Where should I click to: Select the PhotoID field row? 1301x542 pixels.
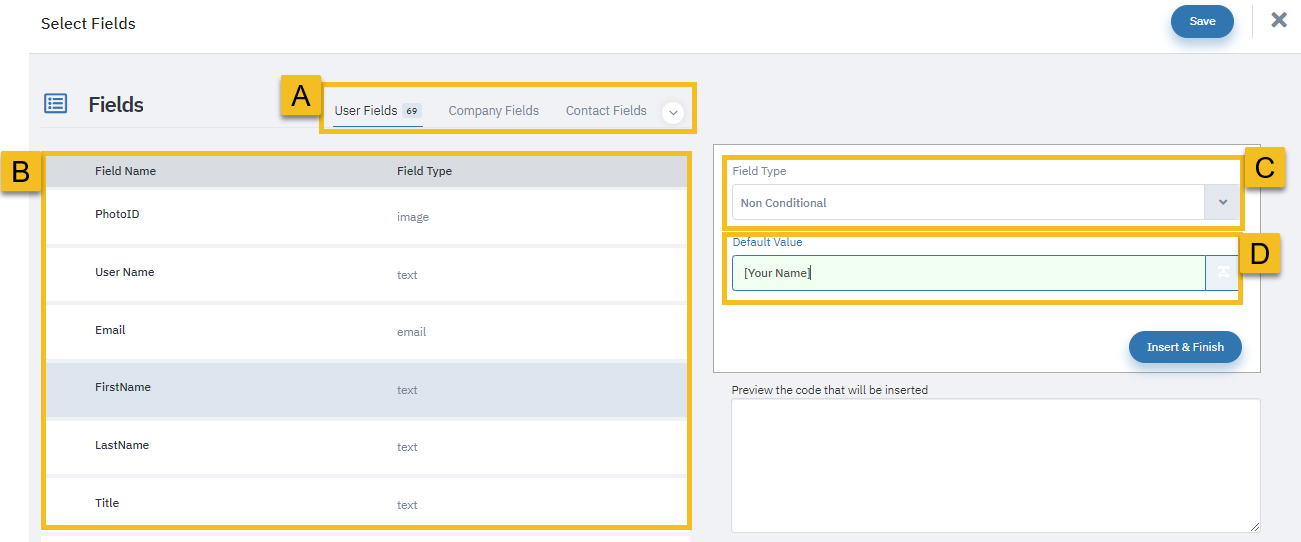click(x=366, y=216)
